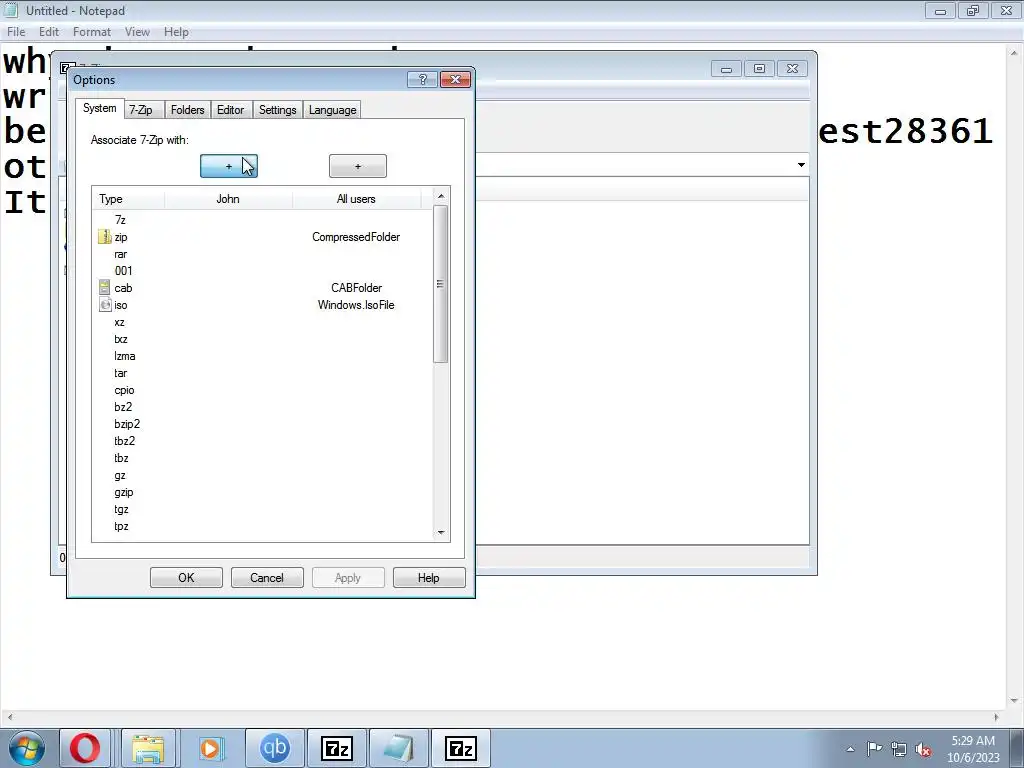The width and height of the screenshot is (1024, 768).
Task: Click the network tray icon
Action: [x=899, y=749]
